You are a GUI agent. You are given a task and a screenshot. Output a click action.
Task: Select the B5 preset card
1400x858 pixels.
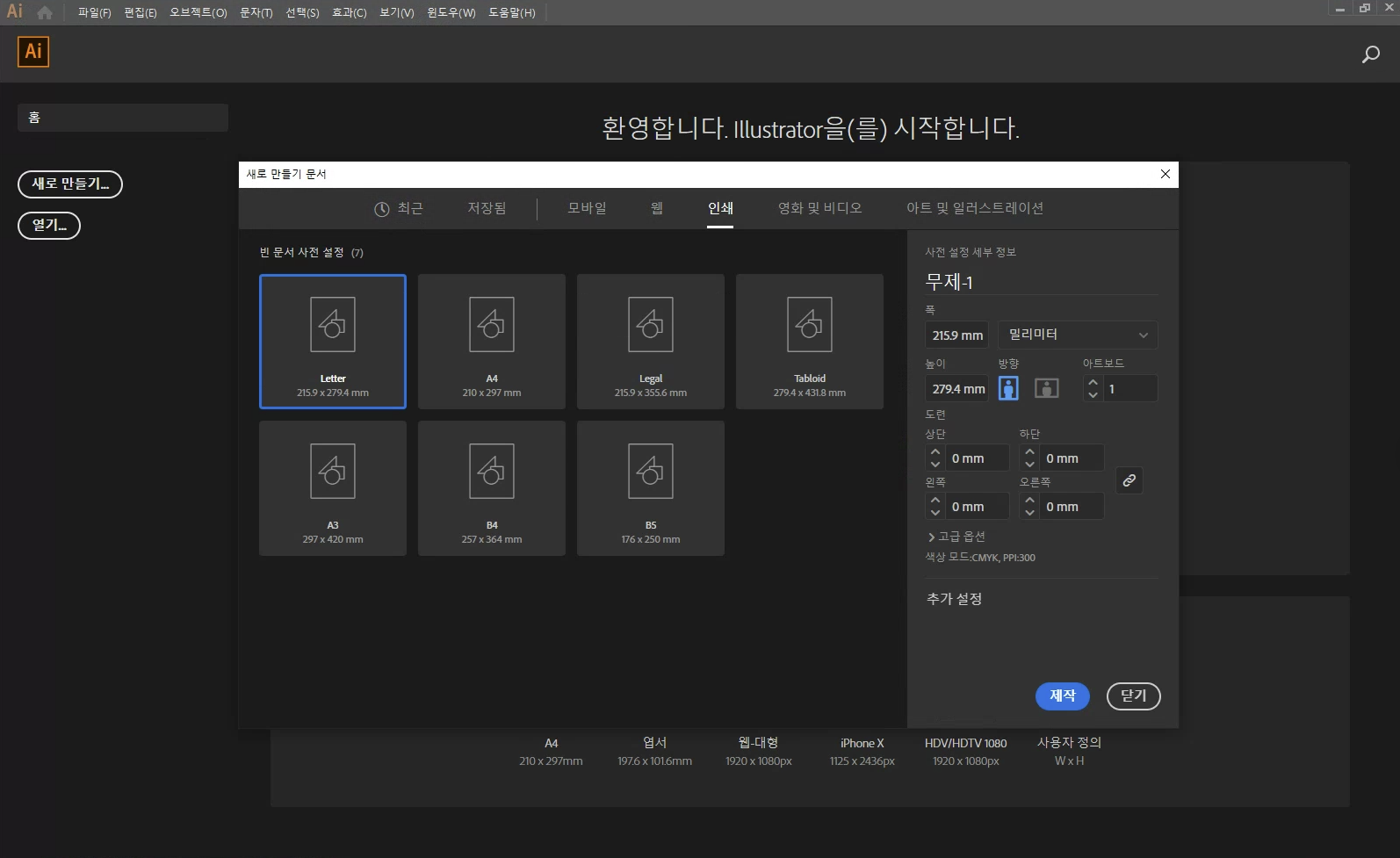click(x=651, y=488)
